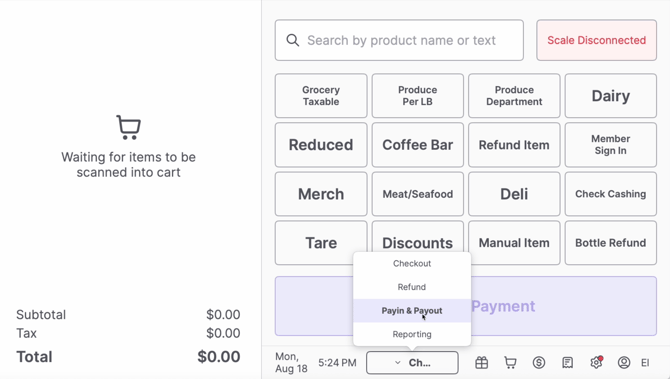
Task: Click the EI user initials label
Action: pos(645,363)
